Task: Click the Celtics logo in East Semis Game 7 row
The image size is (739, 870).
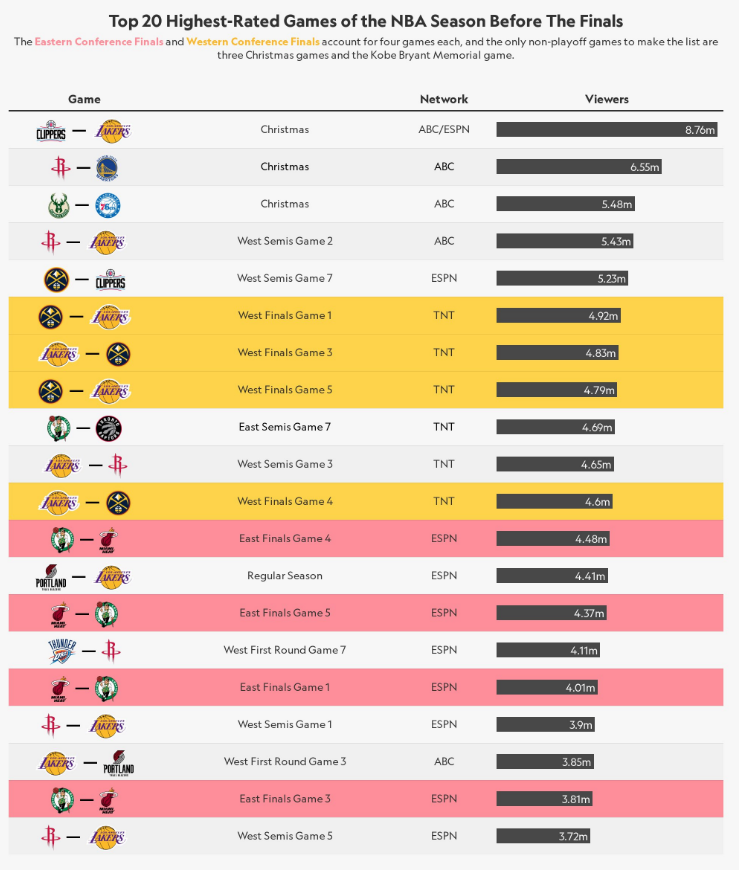Action: pyautogui.click(x=60, y=427)
